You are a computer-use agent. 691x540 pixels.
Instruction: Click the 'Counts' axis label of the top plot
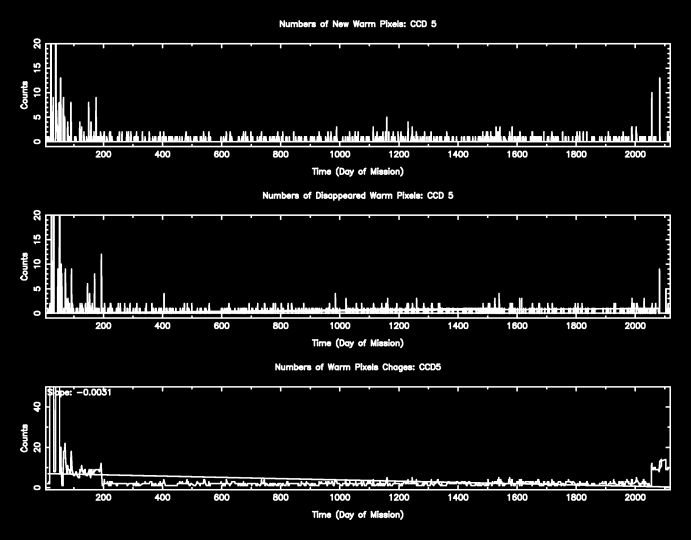coord(25,92)
